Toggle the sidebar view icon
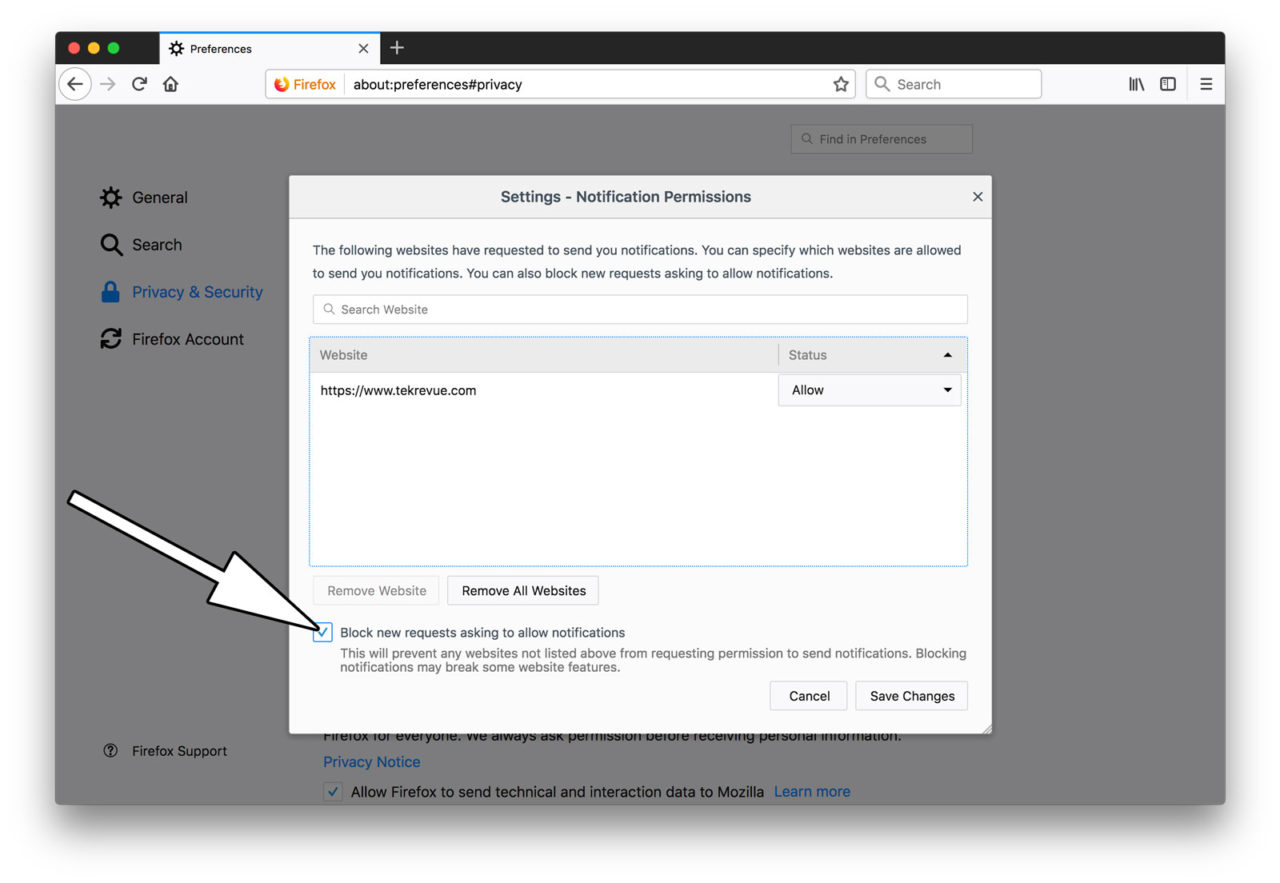The width and height of the screenshot is (1280, 883). click(x=1168, y=84)
